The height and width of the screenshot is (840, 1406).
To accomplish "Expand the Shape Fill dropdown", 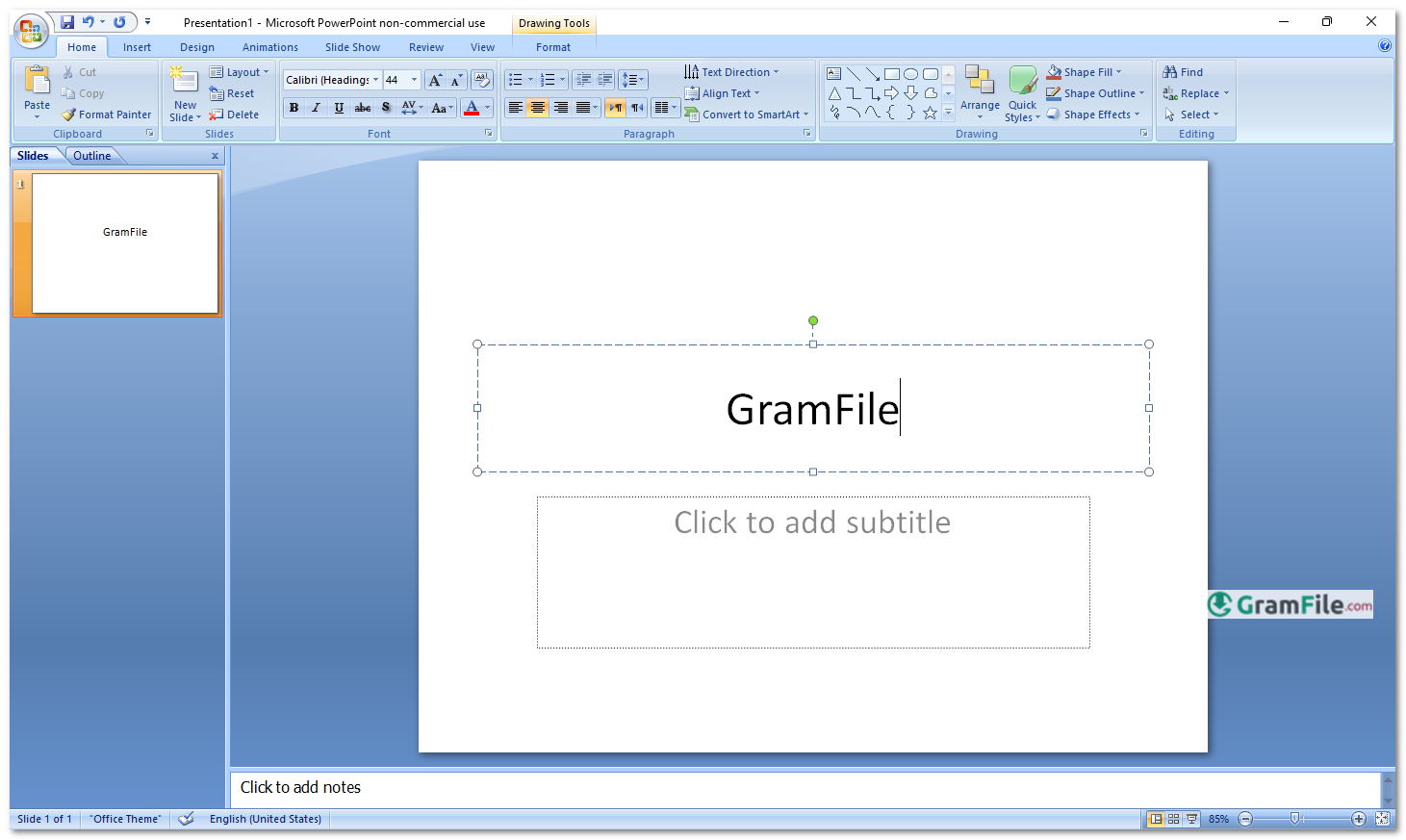I will [x=1118, y=72].
